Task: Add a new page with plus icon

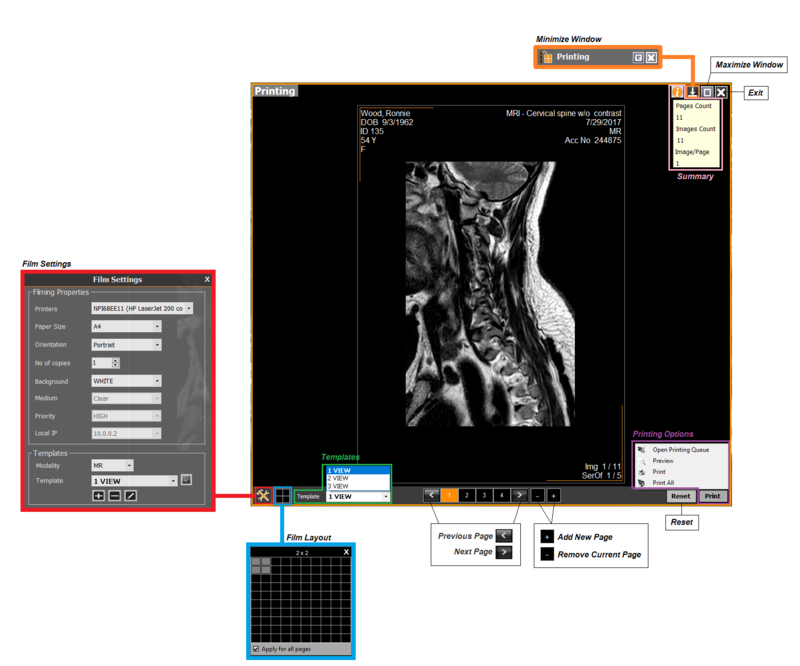Action: (553, 495)
